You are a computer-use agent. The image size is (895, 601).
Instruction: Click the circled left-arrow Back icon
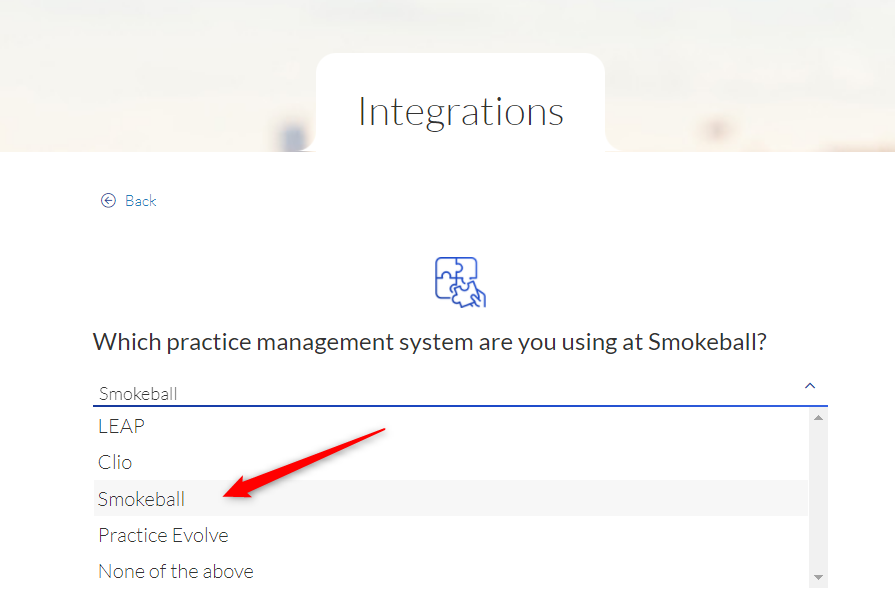[108, 200]
